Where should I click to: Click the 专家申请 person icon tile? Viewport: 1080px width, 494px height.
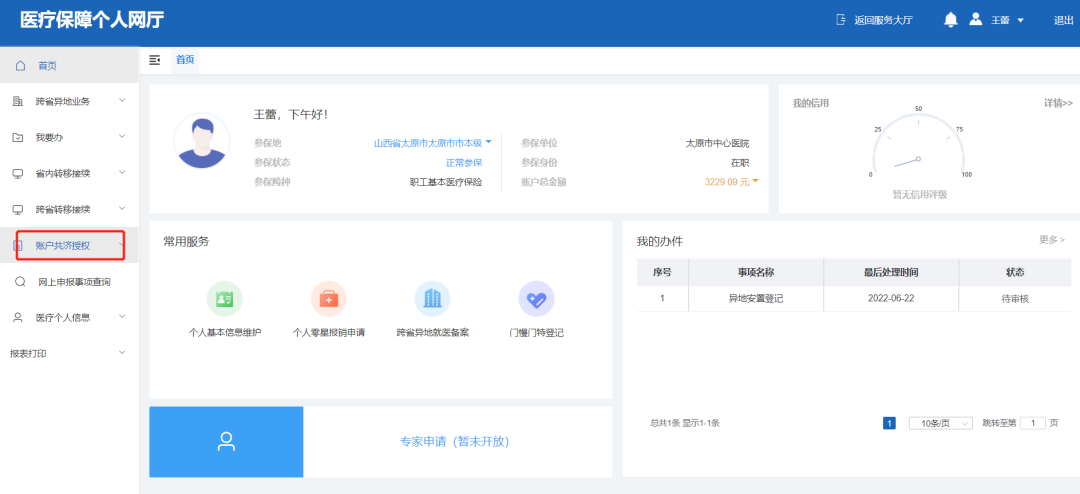click(x=226, y=441)
